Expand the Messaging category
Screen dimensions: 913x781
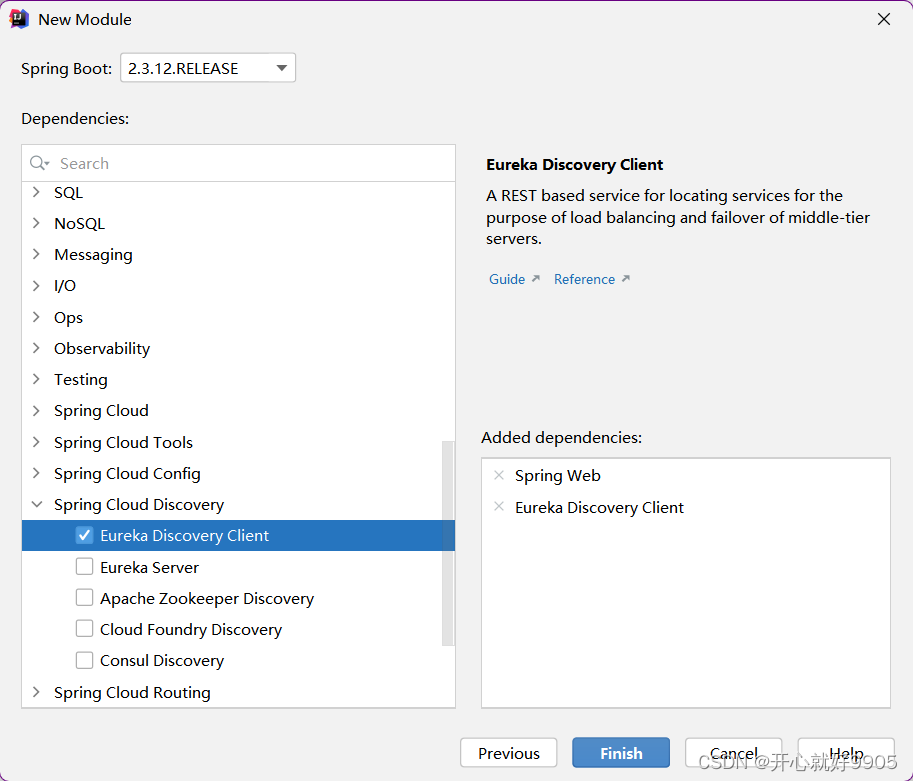tap(35, 254)
